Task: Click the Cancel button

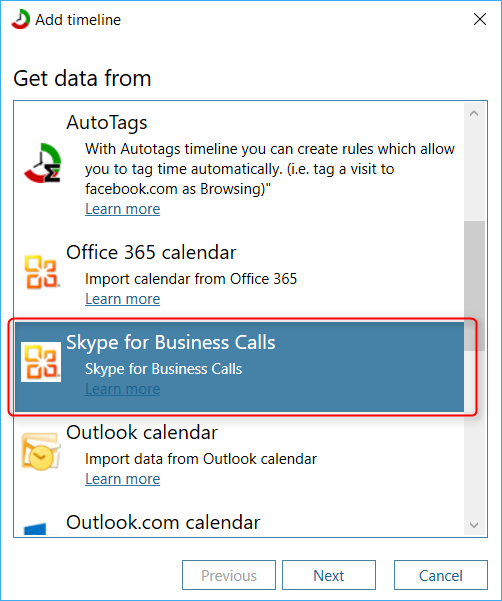Action: point(441,575)
